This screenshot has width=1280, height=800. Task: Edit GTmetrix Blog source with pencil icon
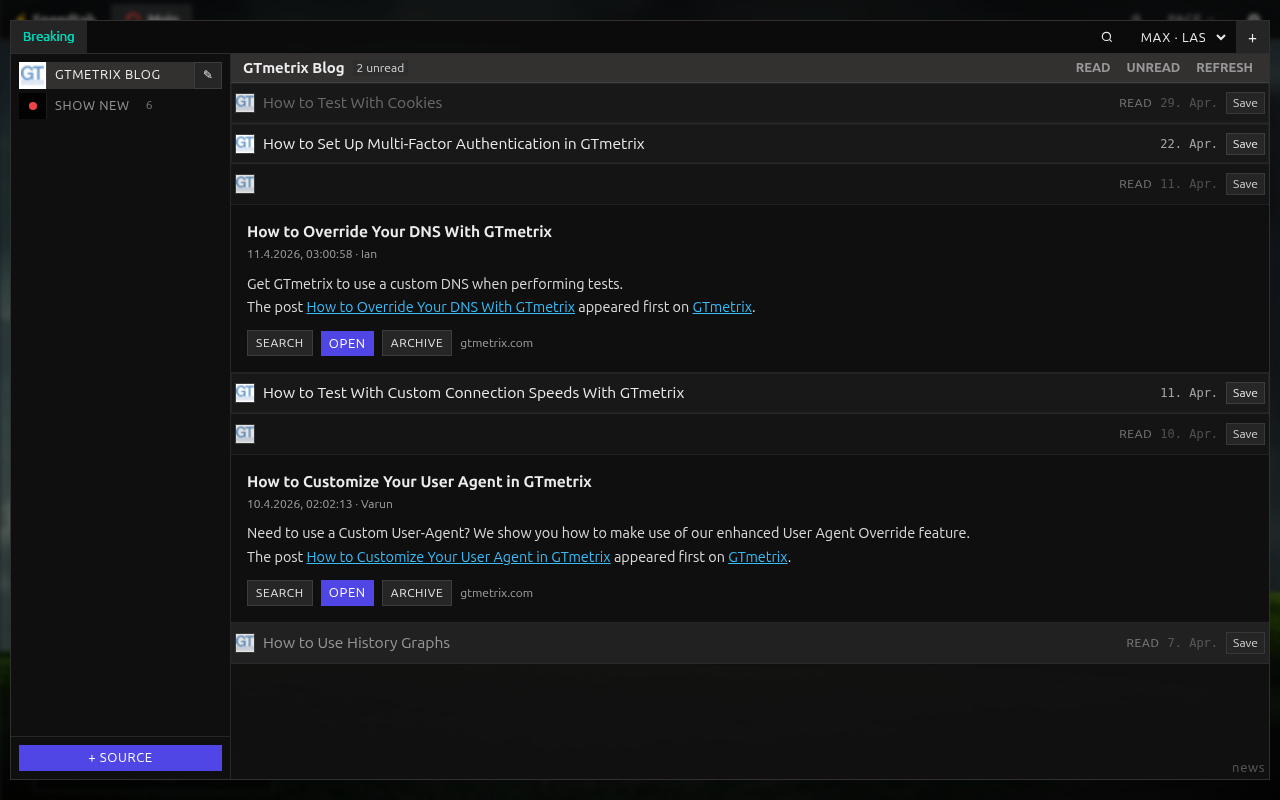tap(208, 75)
